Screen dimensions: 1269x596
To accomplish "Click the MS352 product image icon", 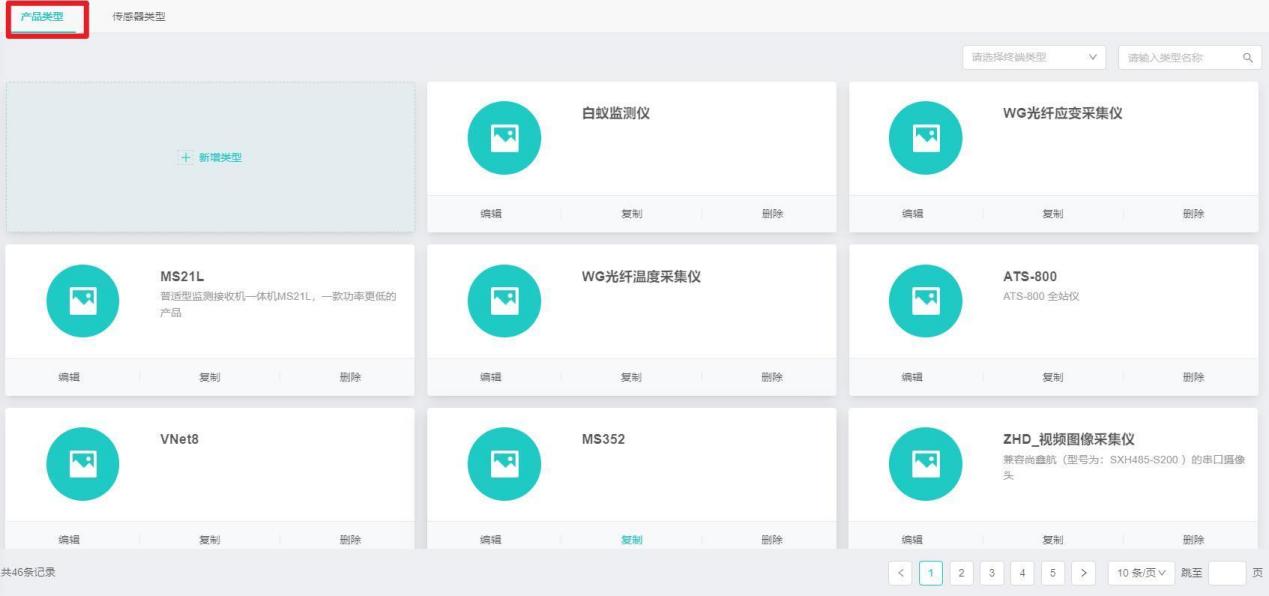I will [504, 464].
